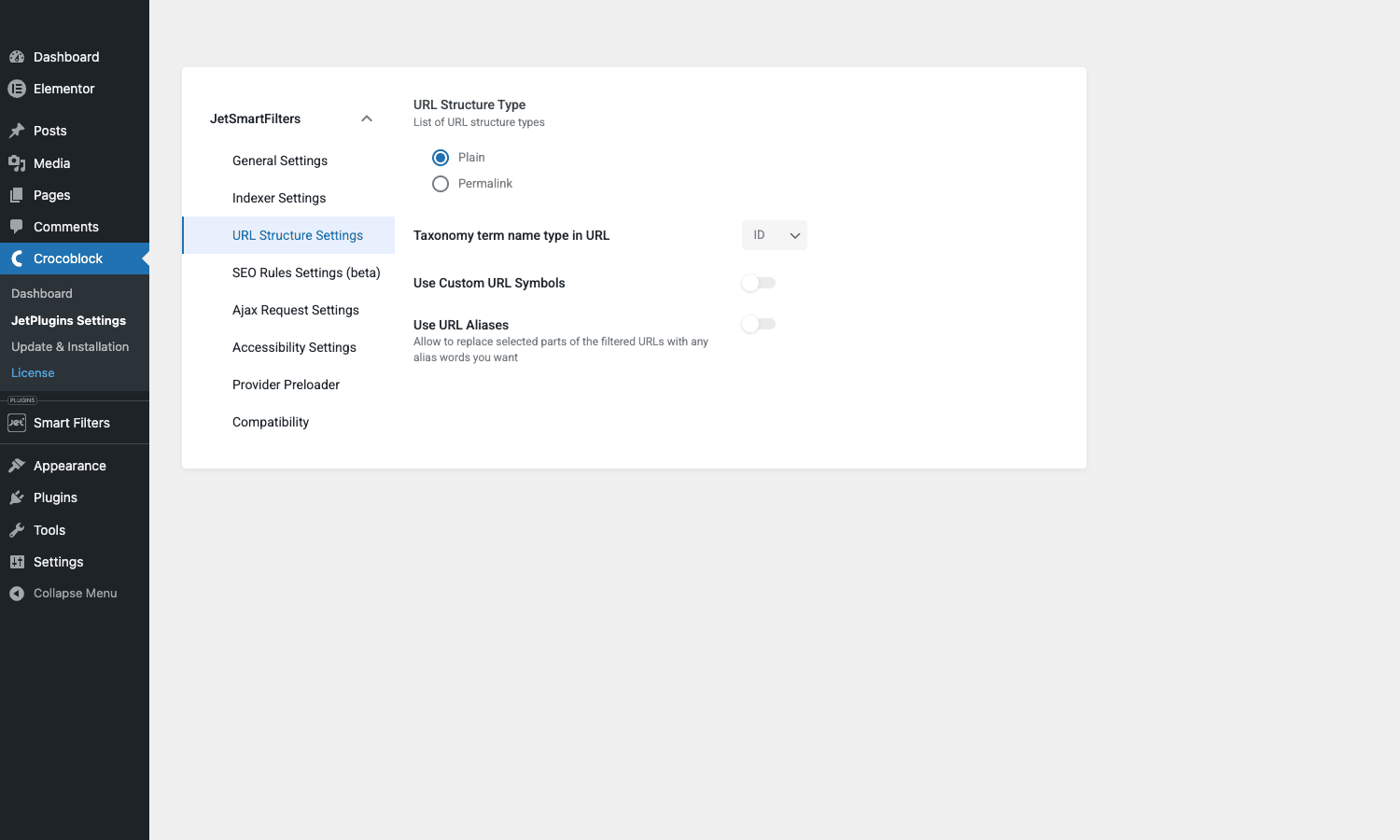The height and width of the screenshot is (840, 1400).
Task: Select the Plain URL structure radio
Action: tap(441, 158)
